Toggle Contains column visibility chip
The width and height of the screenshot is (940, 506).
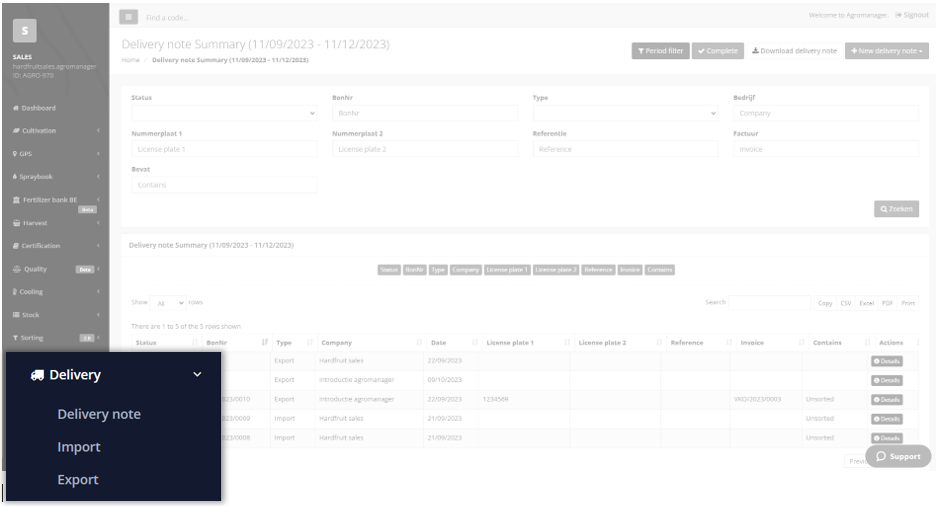pyautogui.click(x=659, y=270)
